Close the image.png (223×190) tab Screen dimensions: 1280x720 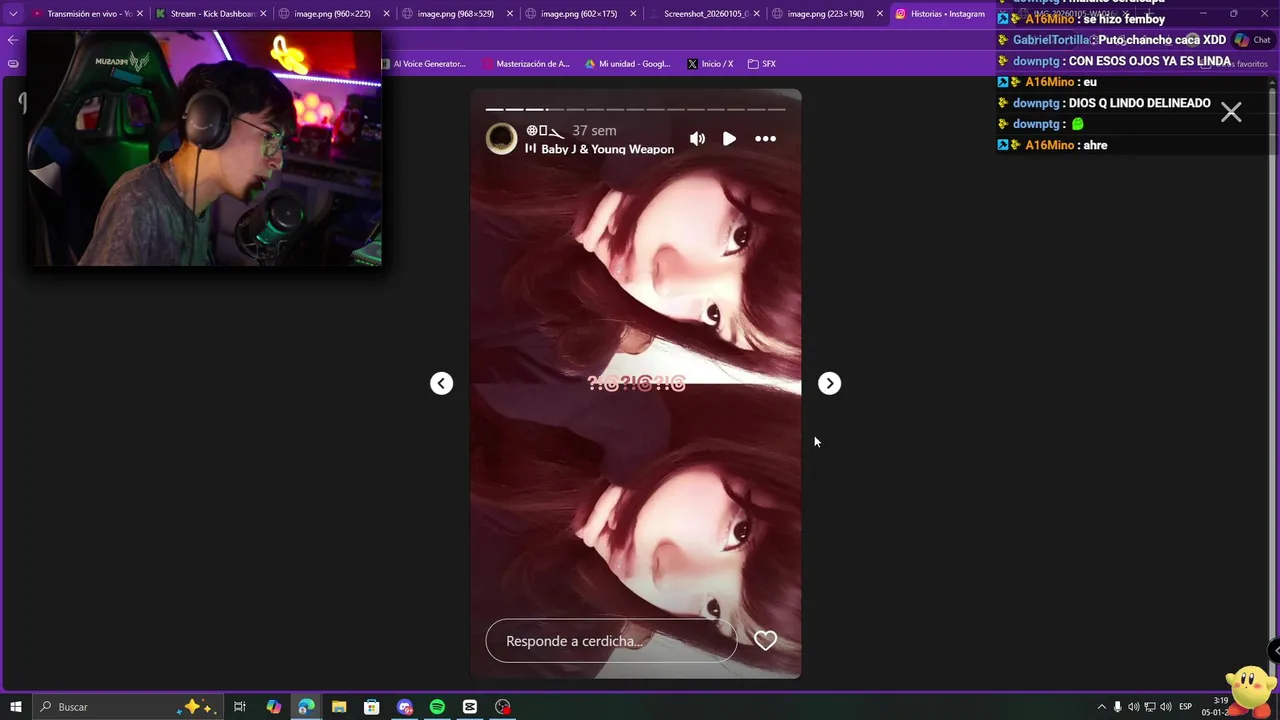click(881, 14)
